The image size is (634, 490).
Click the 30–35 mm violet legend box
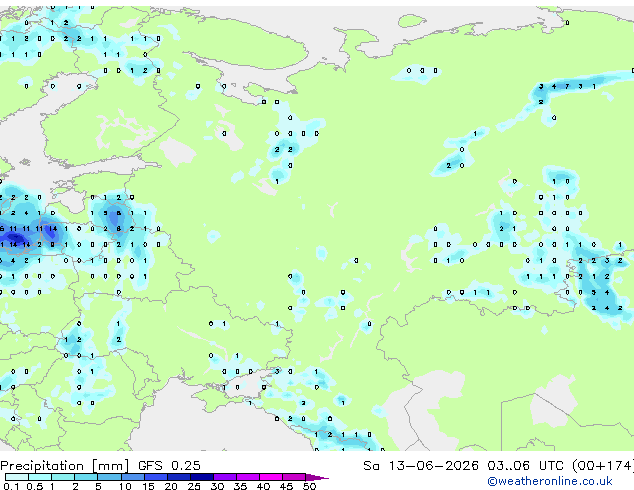(225, 477)
